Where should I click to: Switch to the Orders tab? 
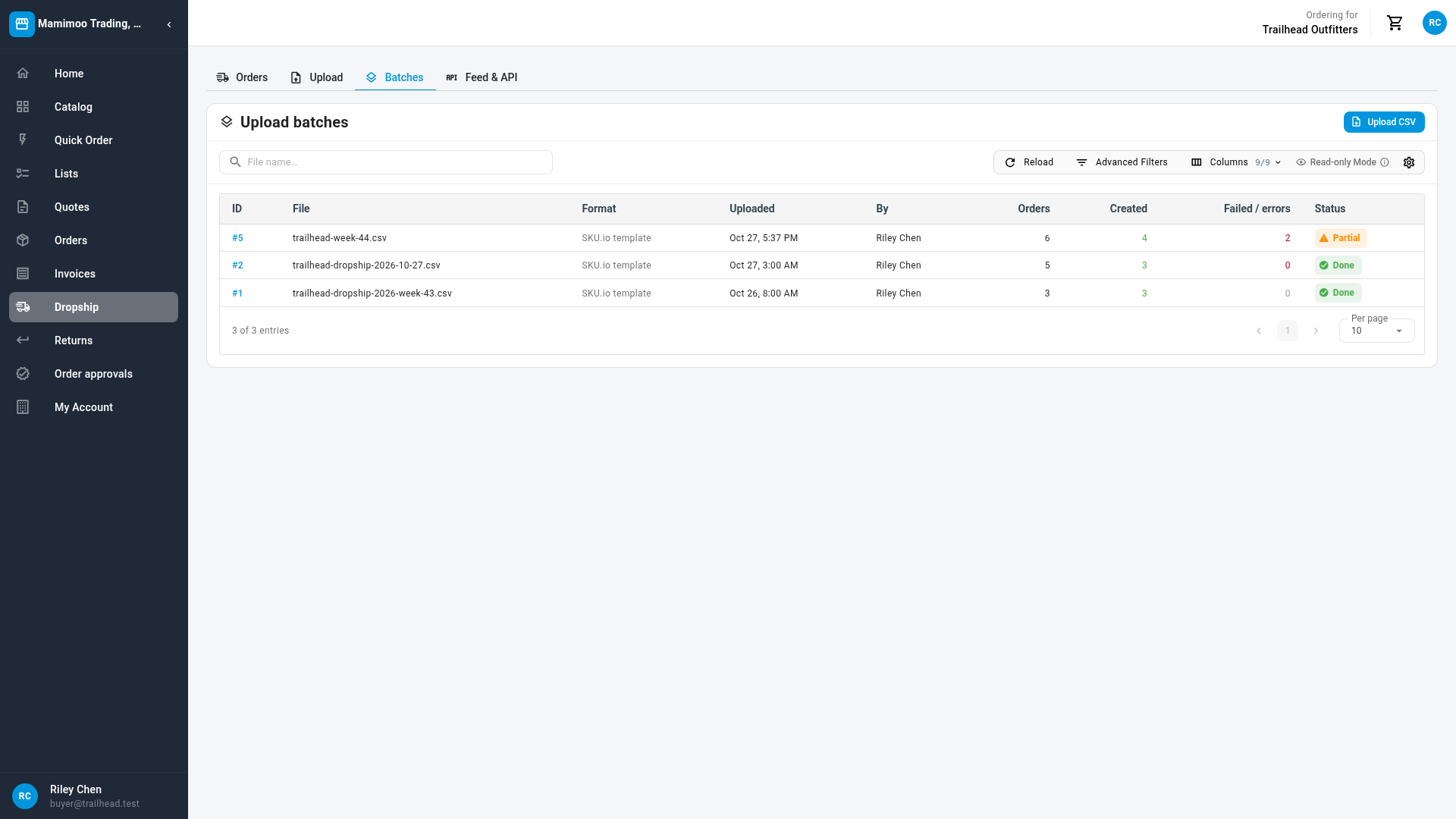coord(242,77)
